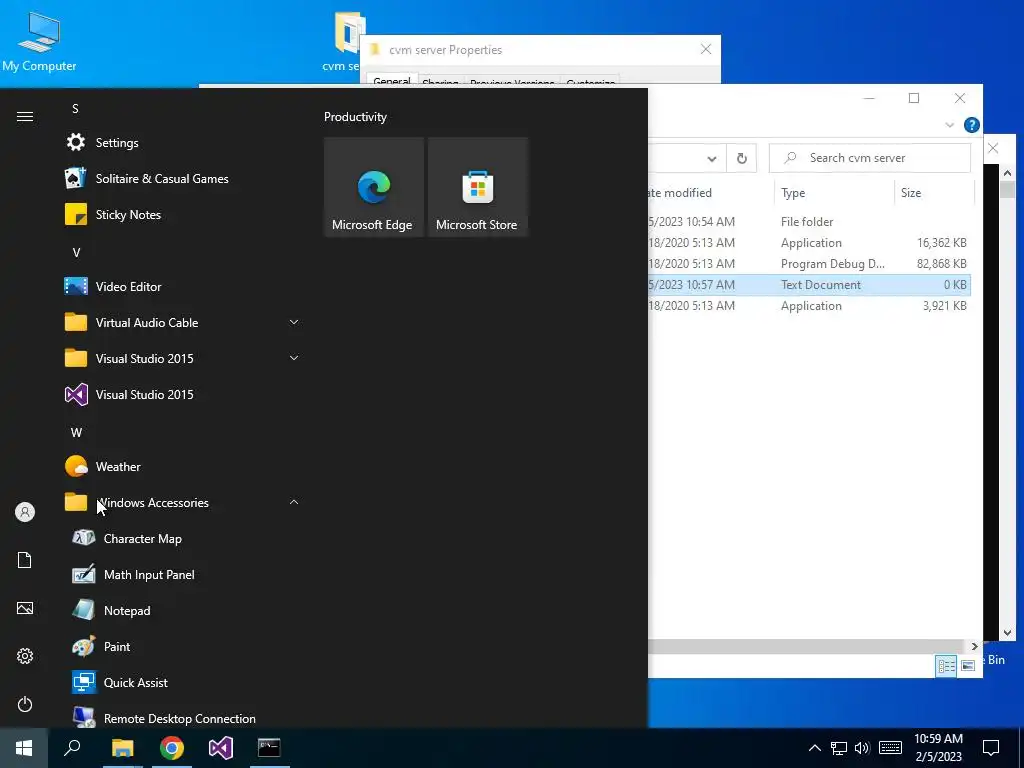Open touch keyboard from system tray
Screen dimensions: 1024x768
[x=891, y=748]
